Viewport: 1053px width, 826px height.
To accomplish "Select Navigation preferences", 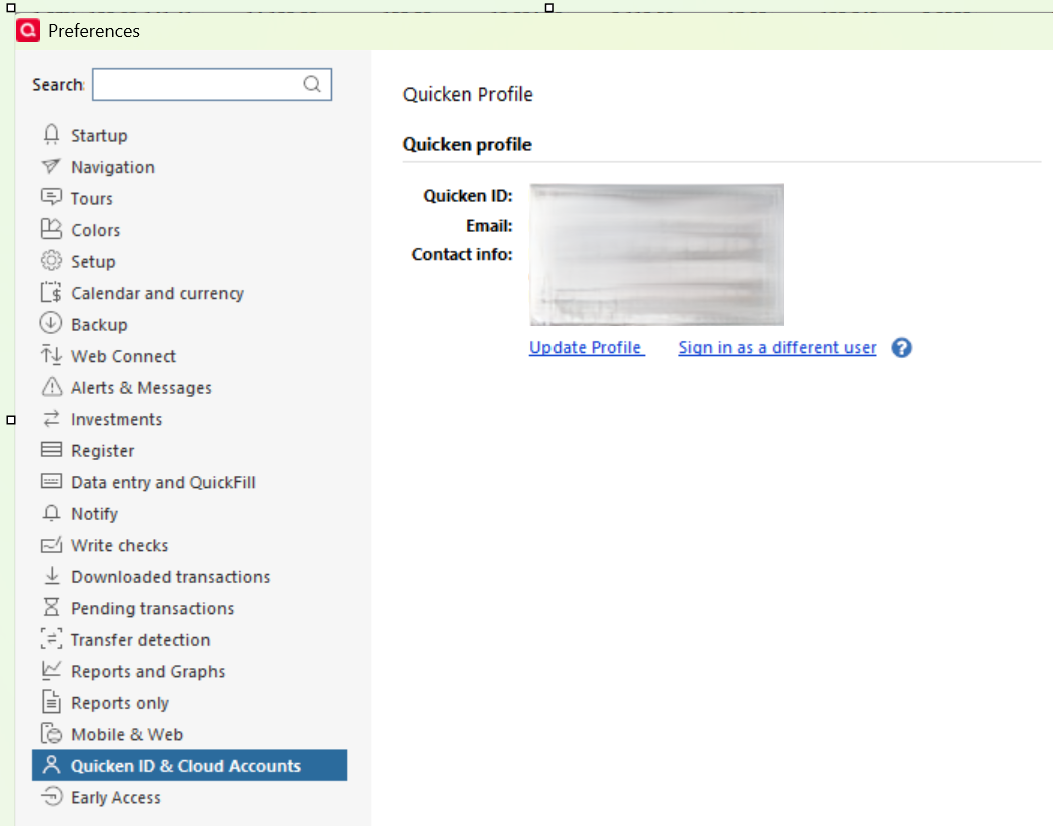I will [x=113, y=167].
